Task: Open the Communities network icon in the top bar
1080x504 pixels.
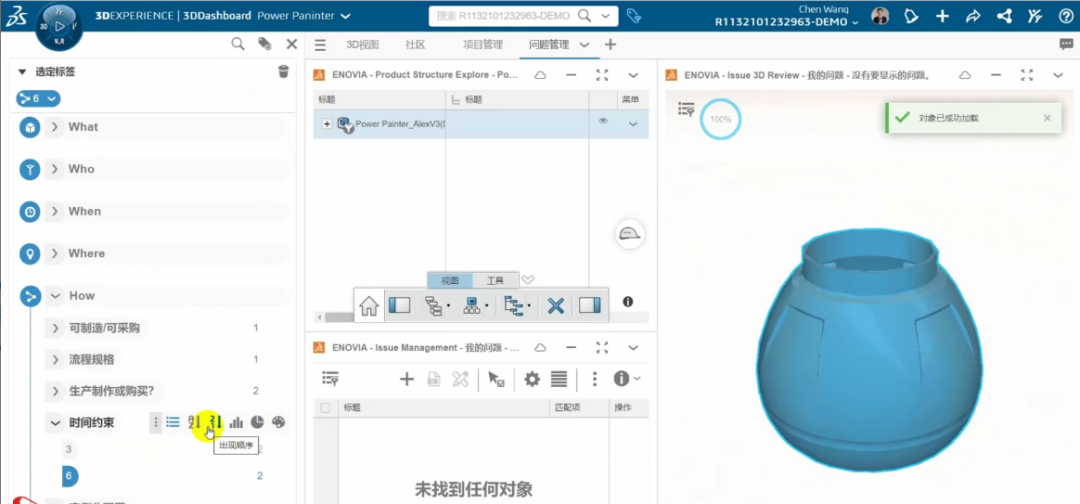Action: tap(1004, 17)
